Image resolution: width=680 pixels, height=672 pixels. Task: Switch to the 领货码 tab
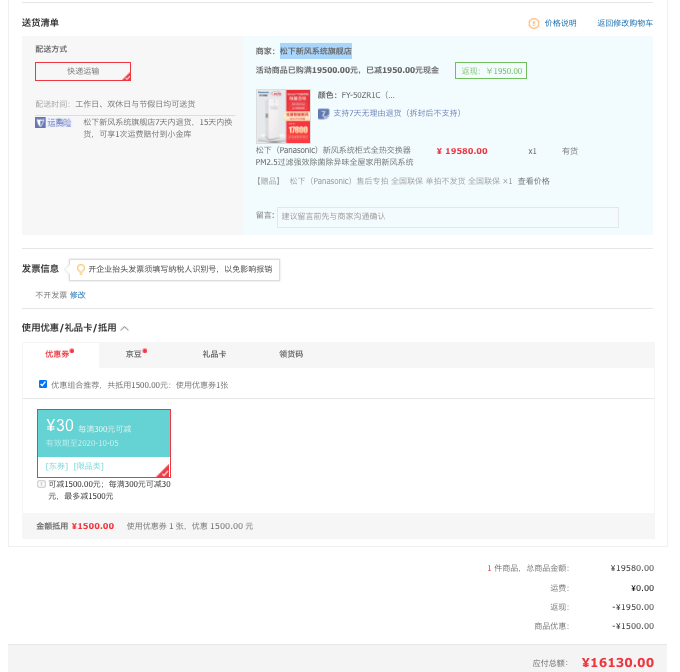click(x=291, y=354)
